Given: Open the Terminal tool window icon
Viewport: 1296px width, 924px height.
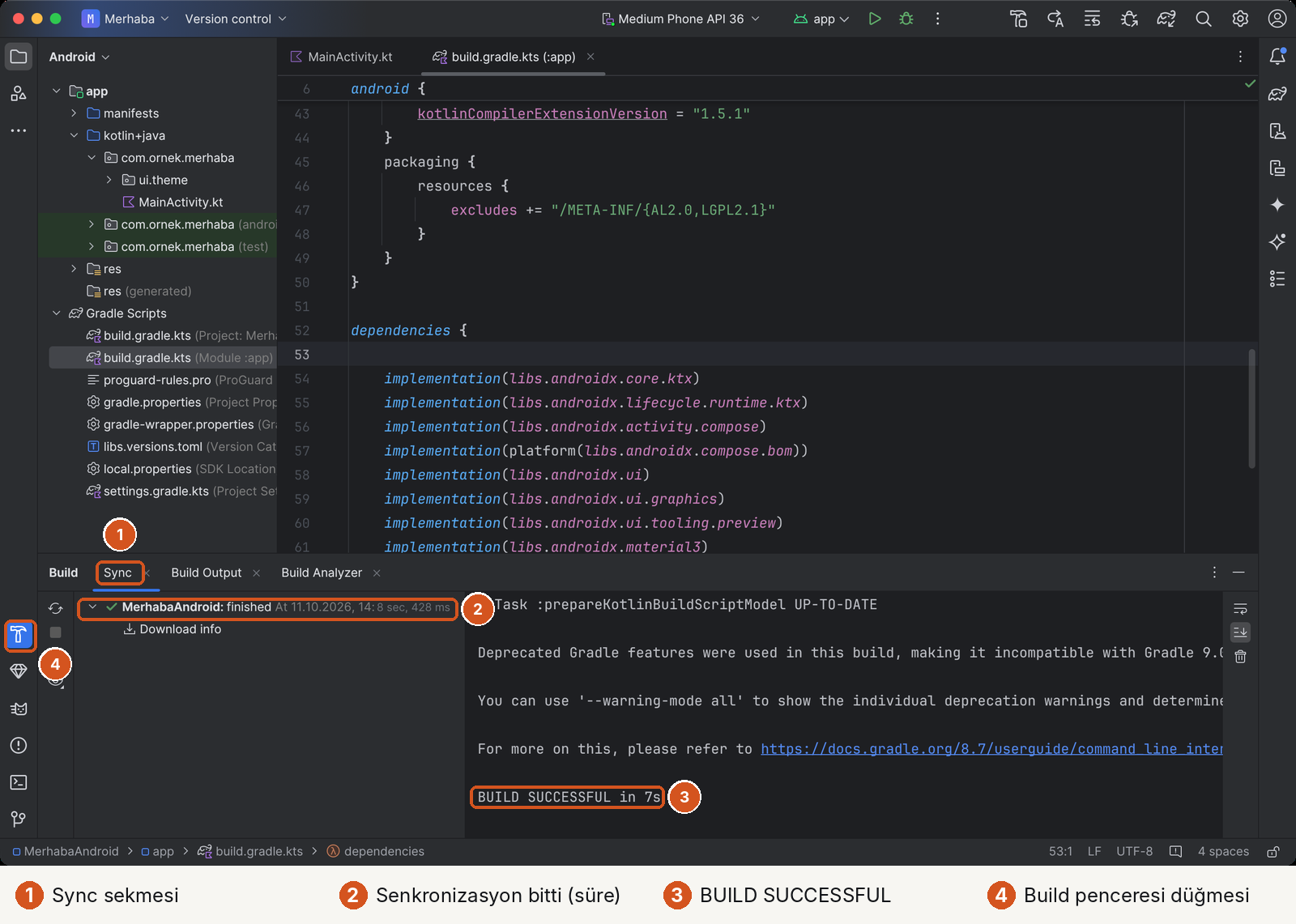Looking at the screenshot, I should tap(19, 782).
